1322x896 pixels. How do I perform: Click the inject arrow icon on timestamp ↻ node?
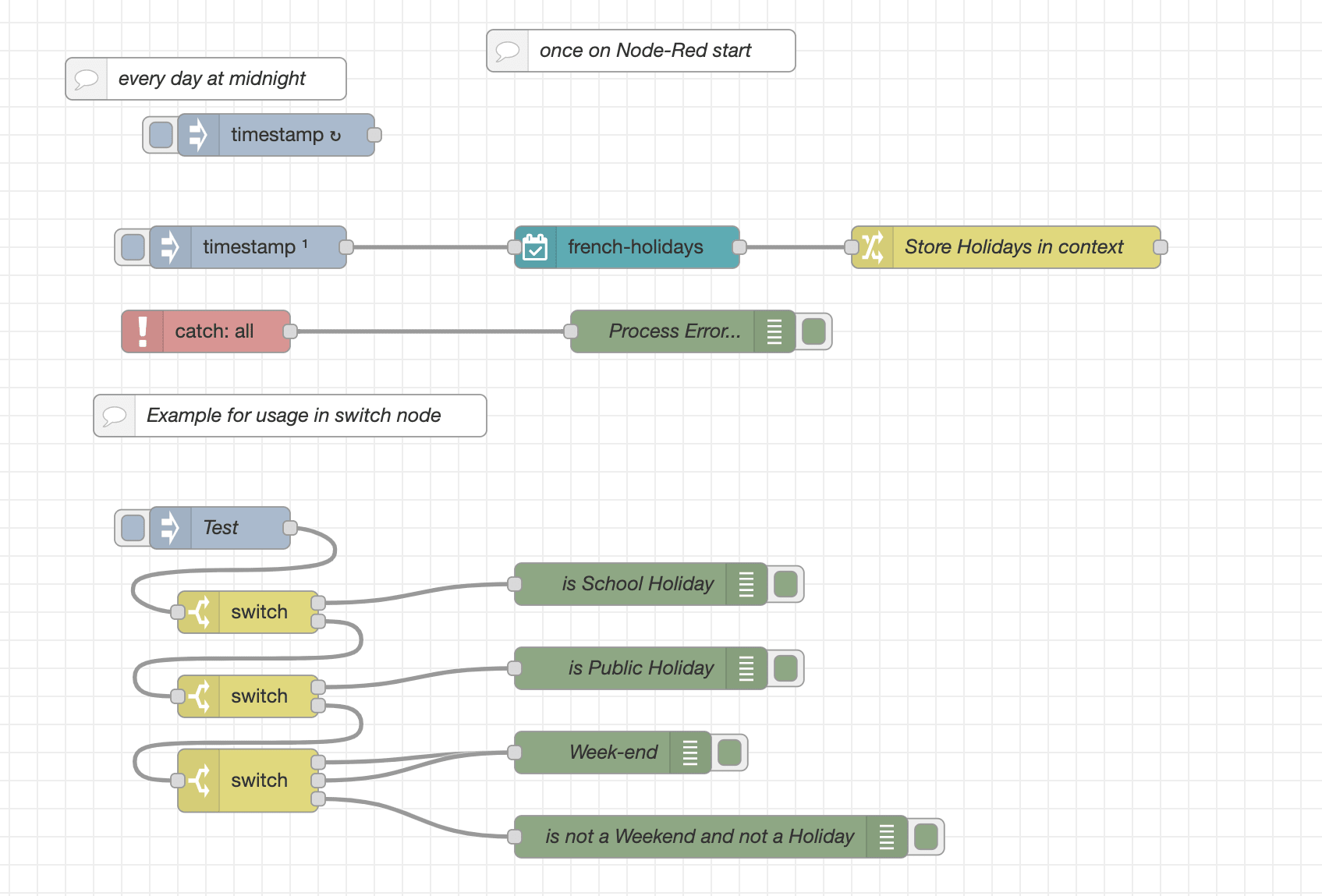(x=197, y=134)
